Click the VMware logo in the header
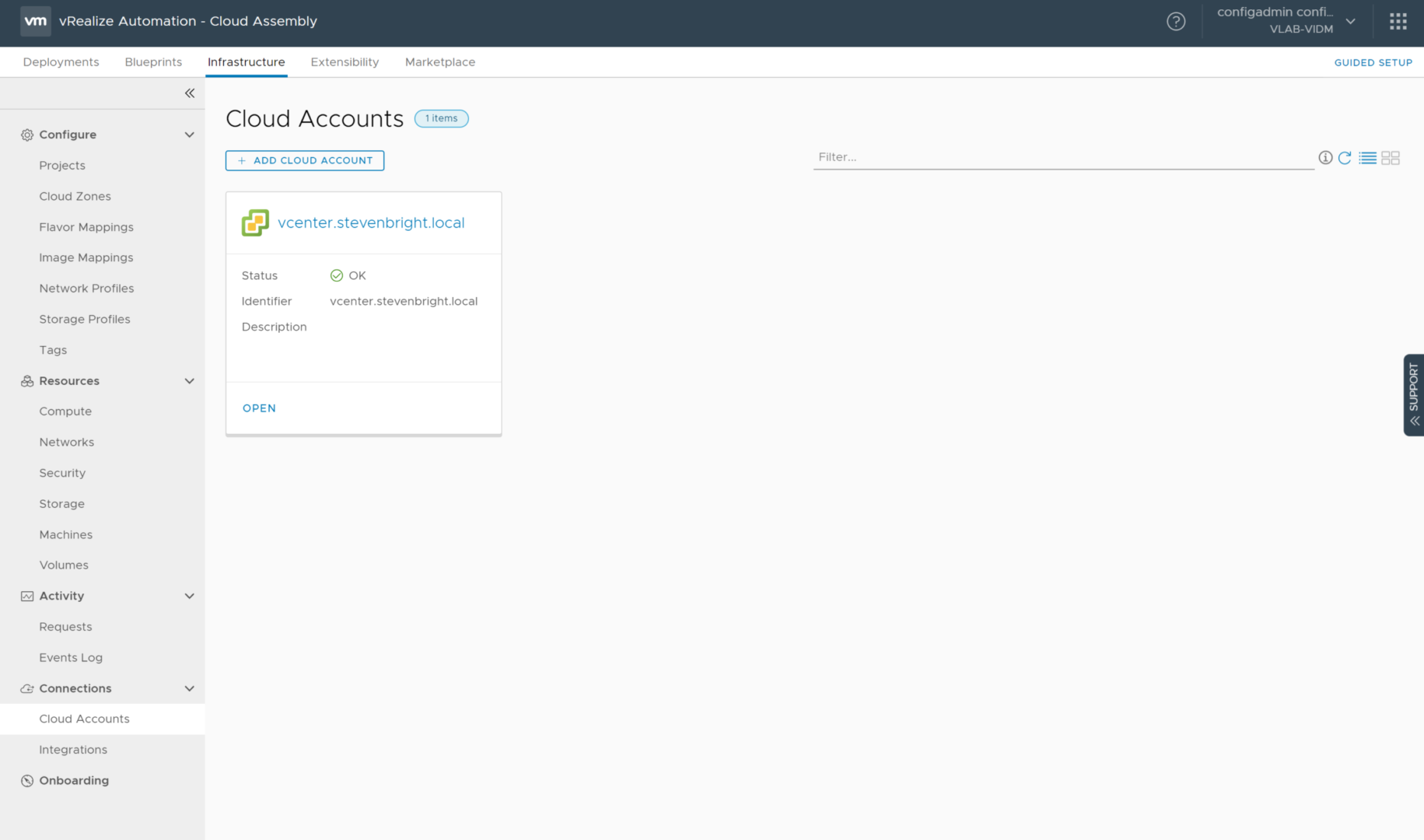This screenshot has width=1424, height=840. (36, 22)
